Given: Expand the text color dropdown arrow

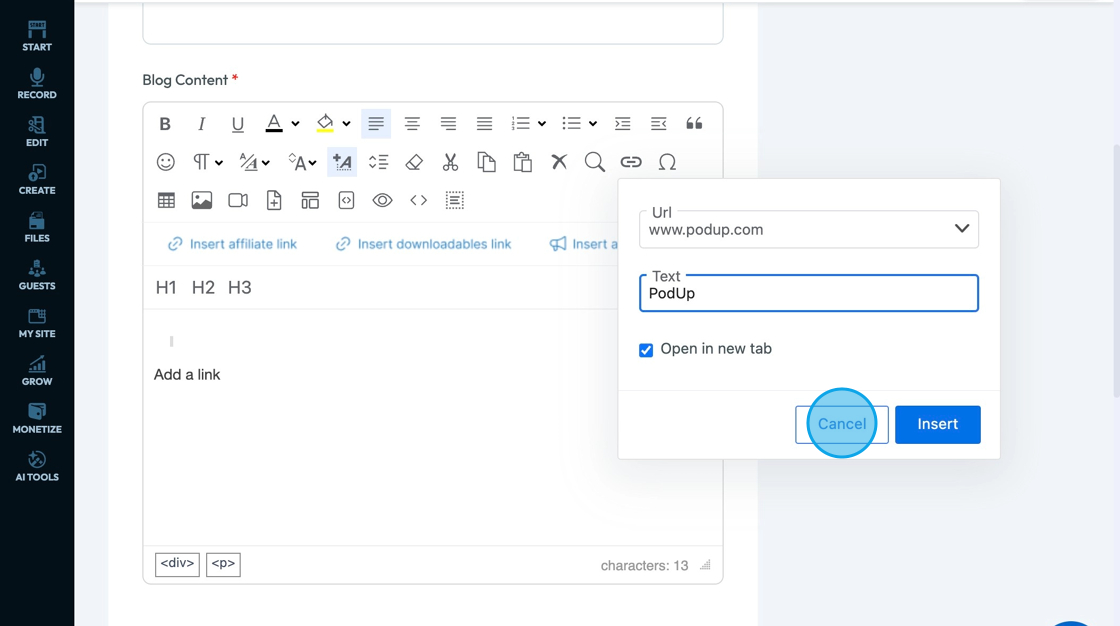Looking at the screenshot, I should 295,124.
